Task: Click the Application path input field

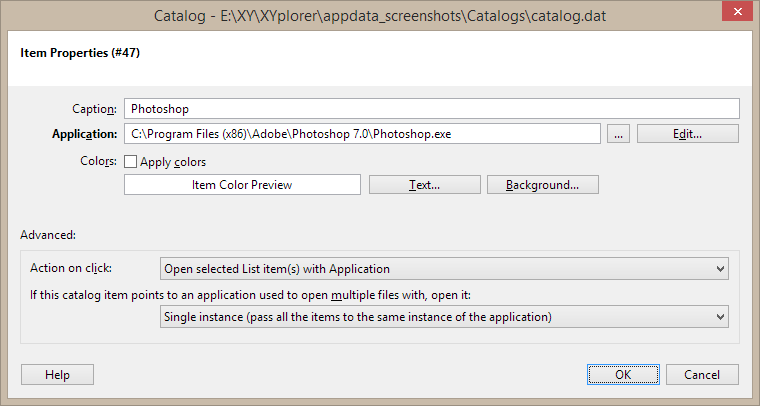Action: pos(361,133)
